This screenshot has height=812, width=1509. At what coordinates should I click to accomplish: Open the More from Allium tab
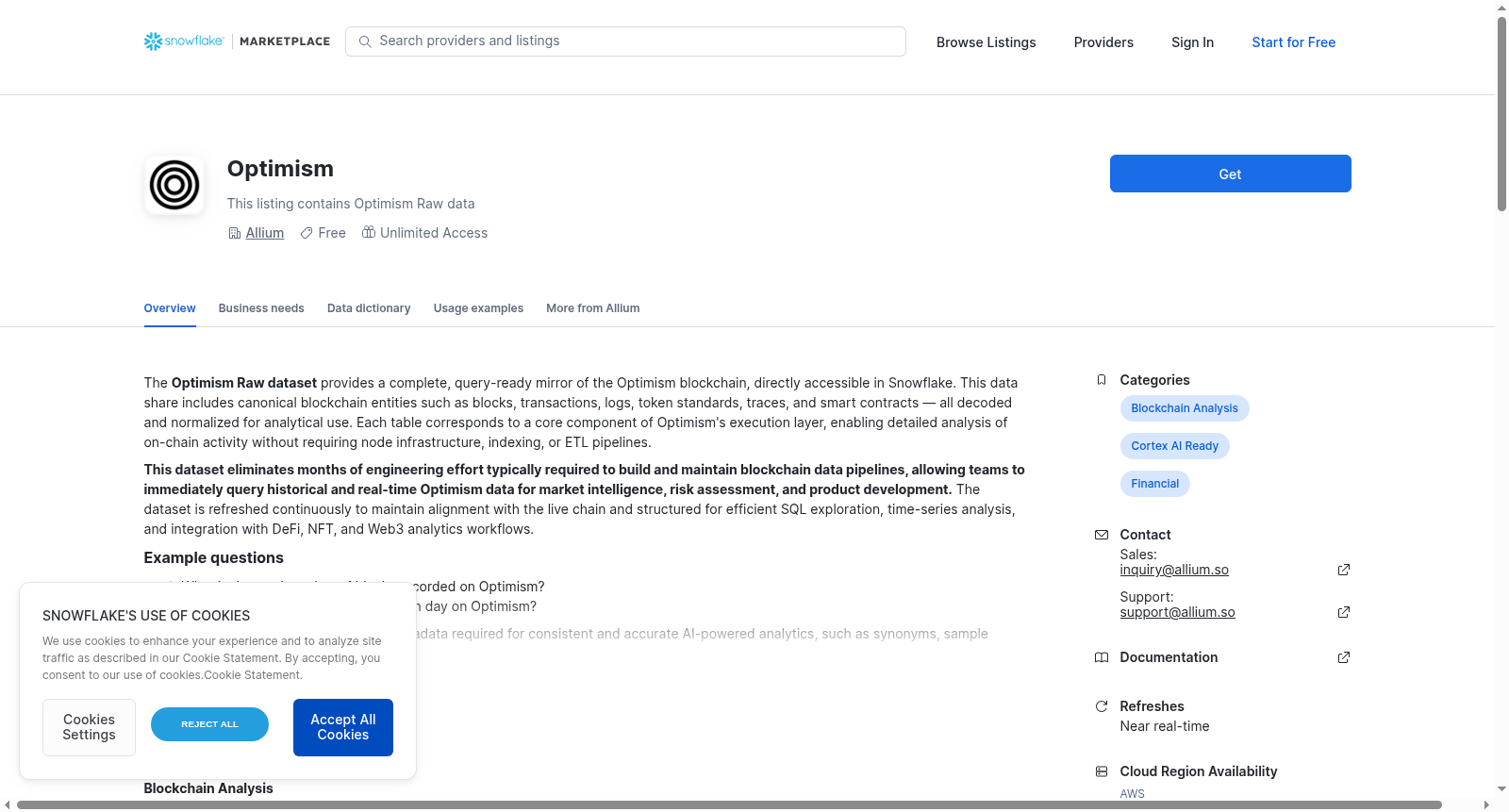pyautogui.click(x=593, y=308)
